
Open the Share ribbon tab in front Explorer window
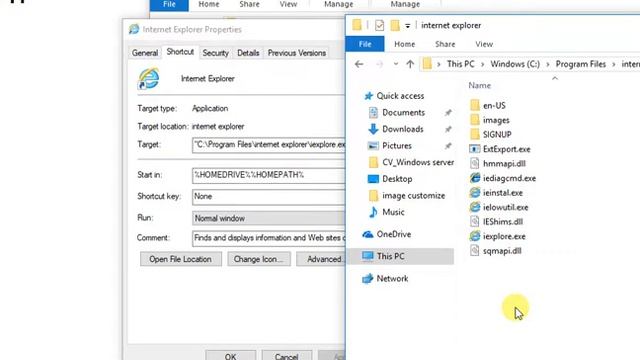click(x=445, y=44)
